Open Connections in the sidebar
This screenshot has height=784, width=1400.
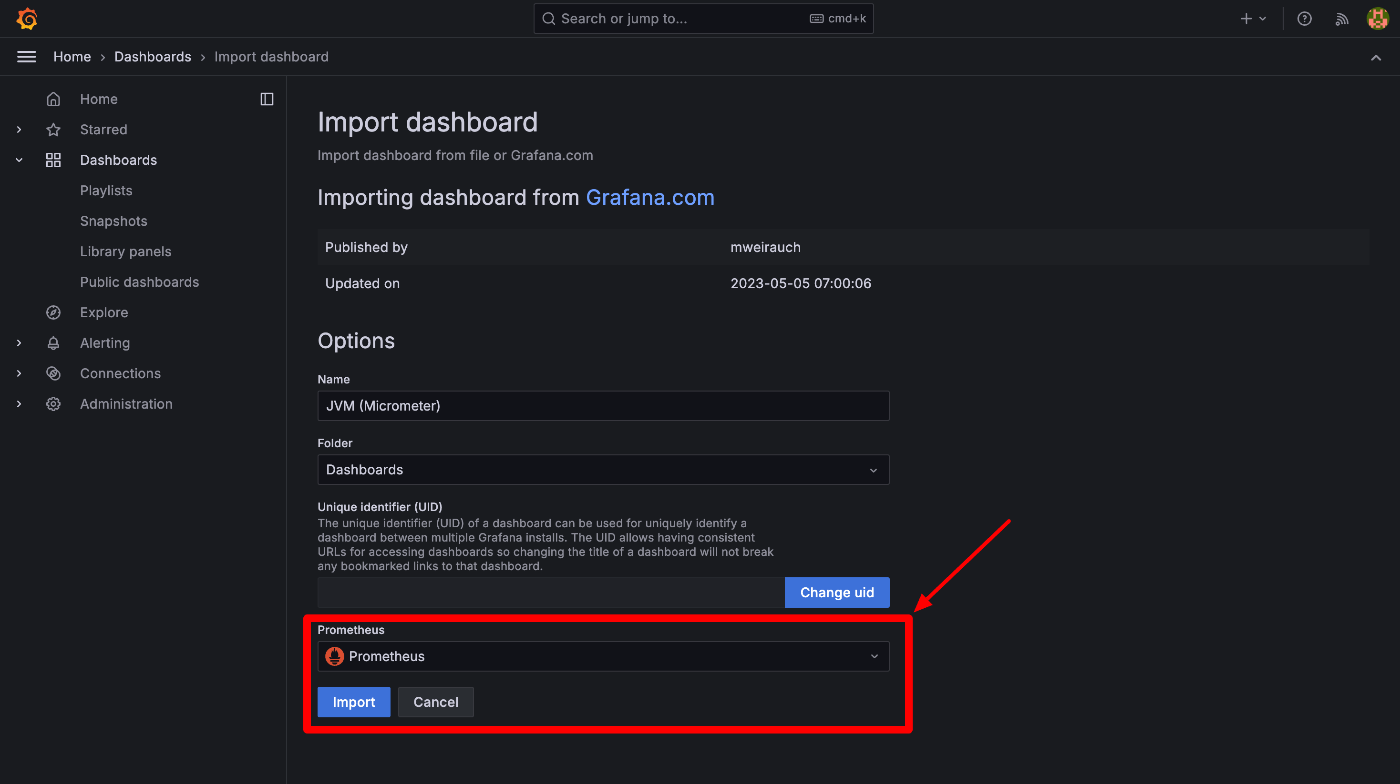[120, 374]
